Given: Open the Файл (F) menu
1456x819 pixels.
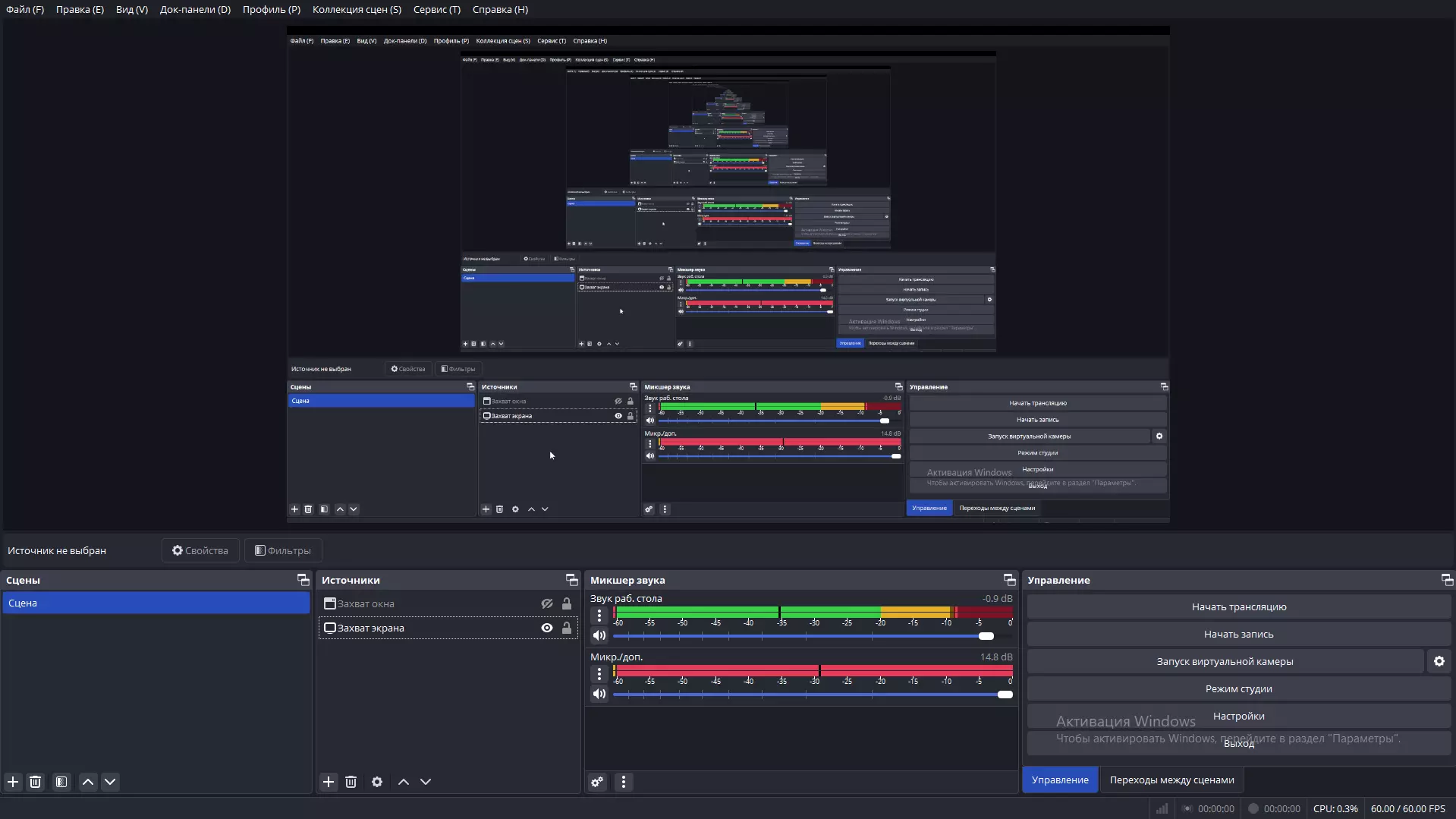Looking at the screenshot, I should (25, 10).
